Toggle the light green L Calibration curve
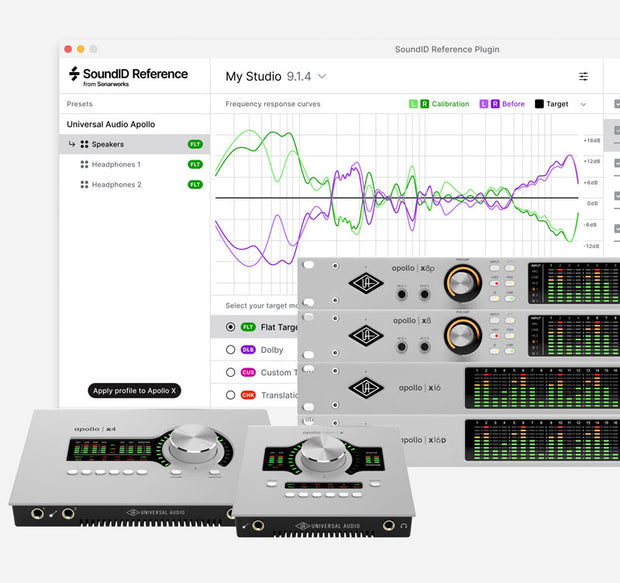 [413, 104]
